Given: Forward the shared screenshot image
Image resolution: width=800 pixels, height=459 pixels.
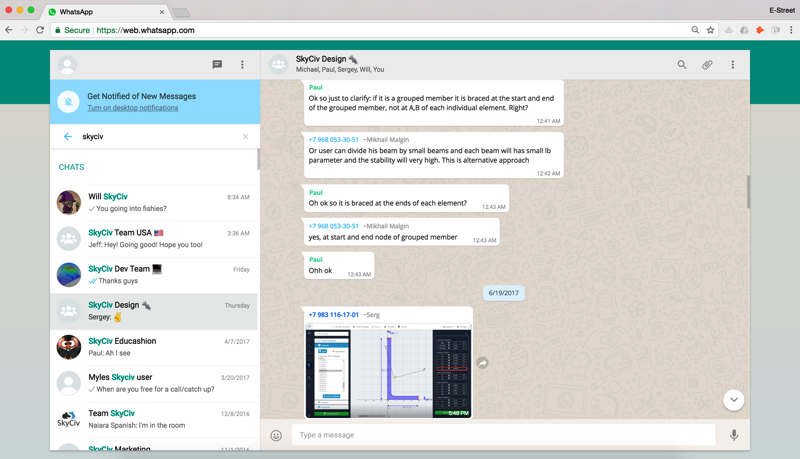Looking at the screenshot, I should click(483, 363).
